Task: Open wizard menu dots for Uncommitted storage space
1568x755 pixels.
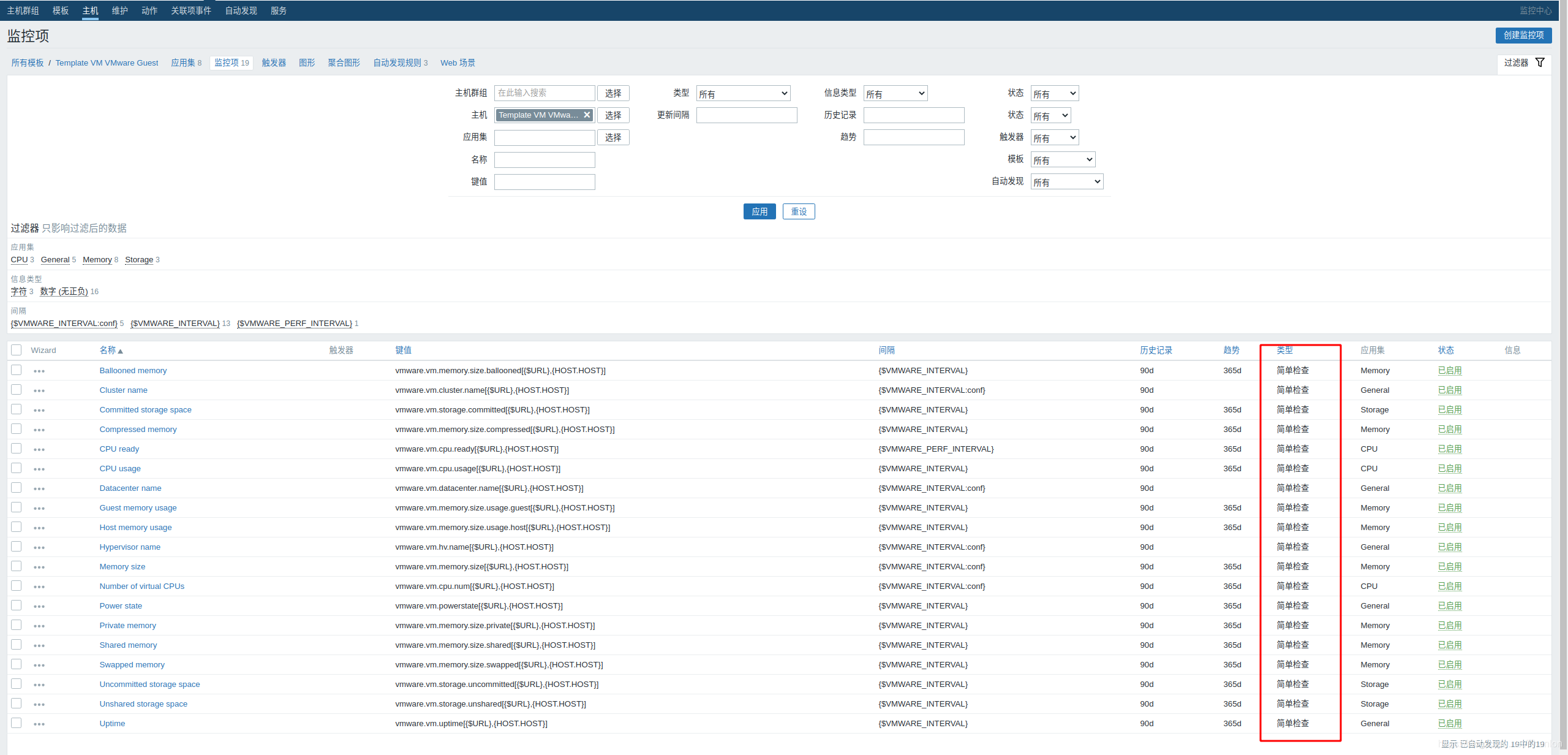Action: click(x=39, y=685)
